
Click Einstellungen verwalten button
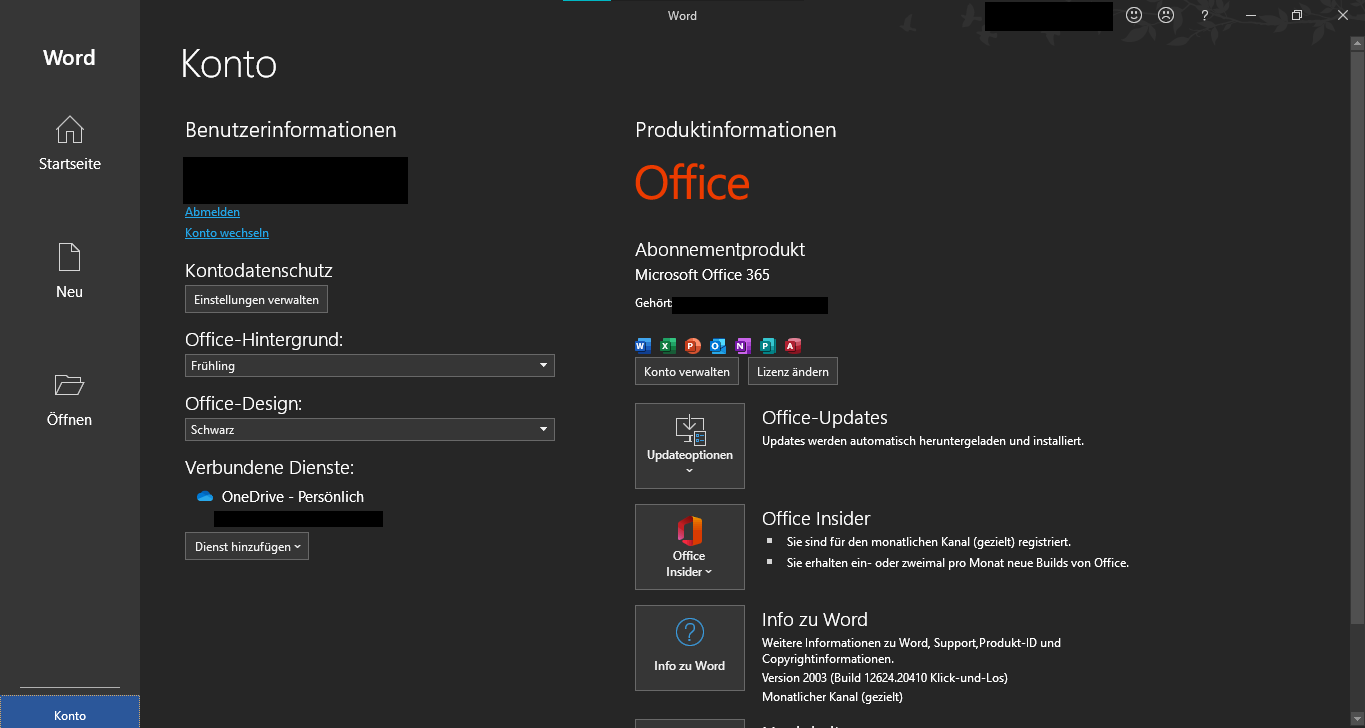coord(256,299)
